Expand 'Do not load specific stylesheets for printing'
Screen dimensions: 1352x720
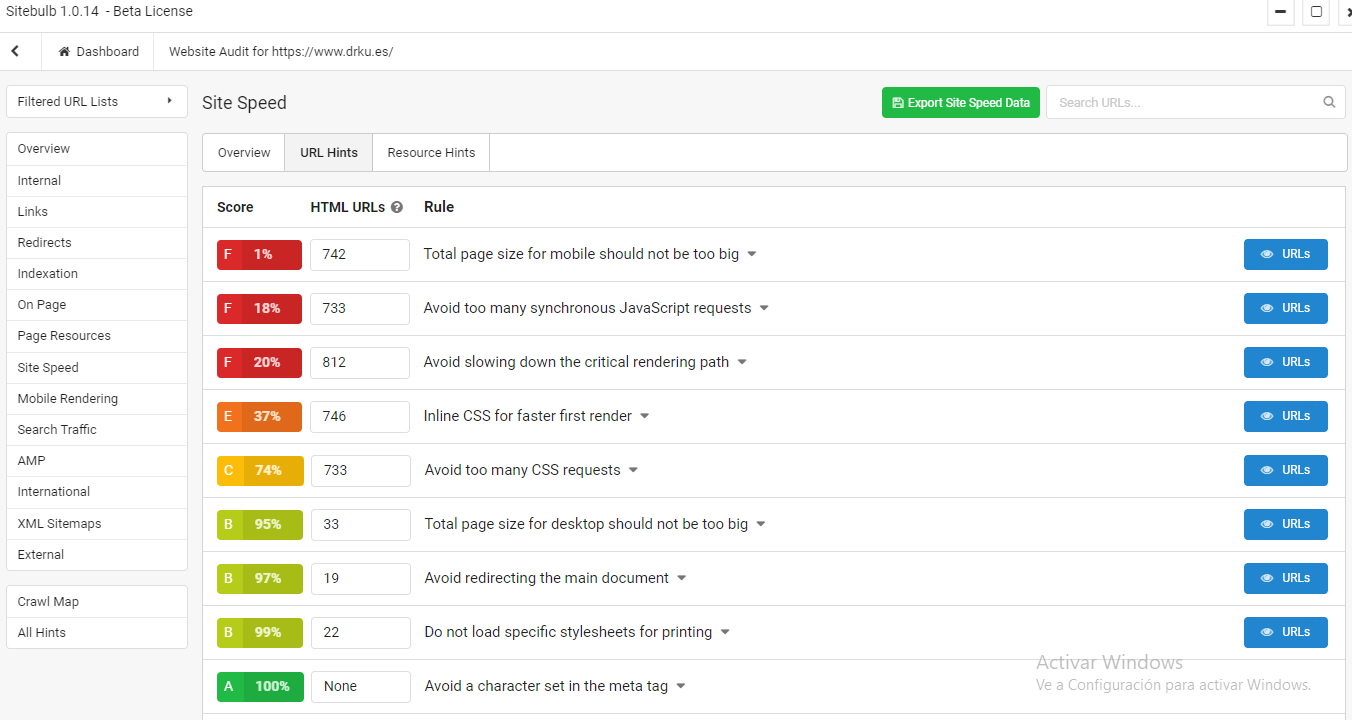pyautogui.click(x=725, y=632)
